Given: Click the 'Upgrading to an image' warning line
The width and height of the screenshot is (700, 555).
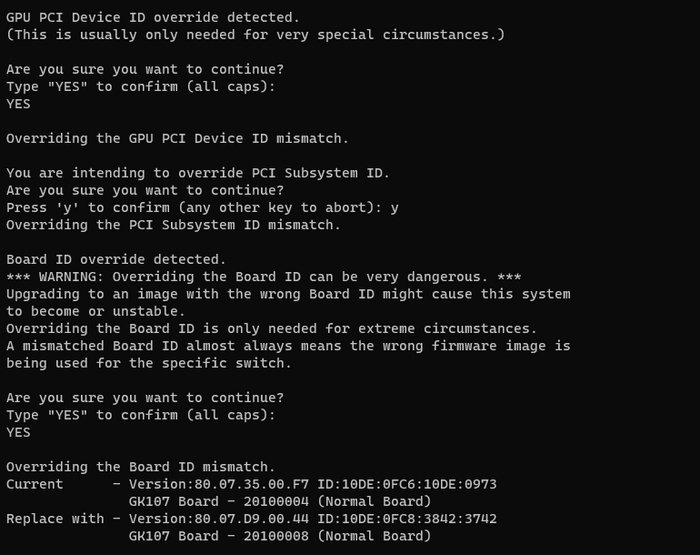Looking at the screenshot, I should pyautogui.click(x=288, y=294).
